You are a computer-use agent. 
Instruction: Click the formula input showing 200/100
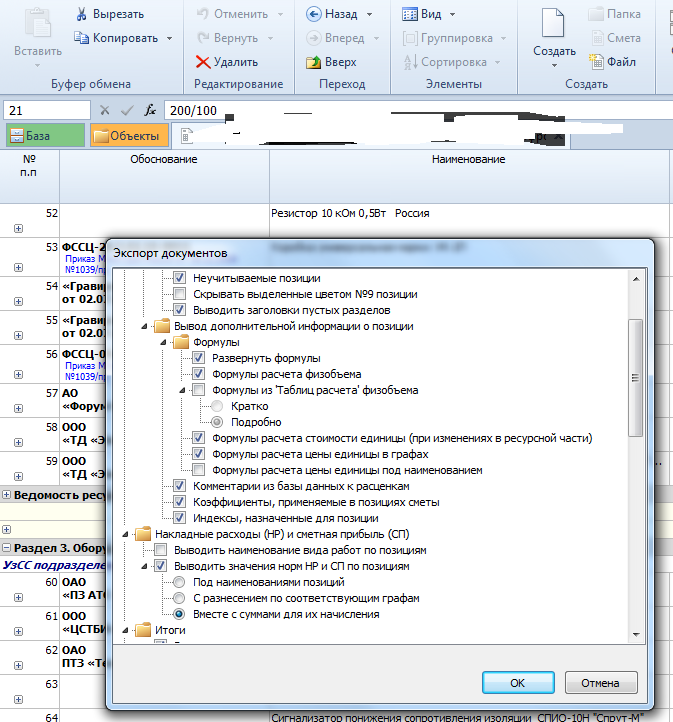[417, 111]
